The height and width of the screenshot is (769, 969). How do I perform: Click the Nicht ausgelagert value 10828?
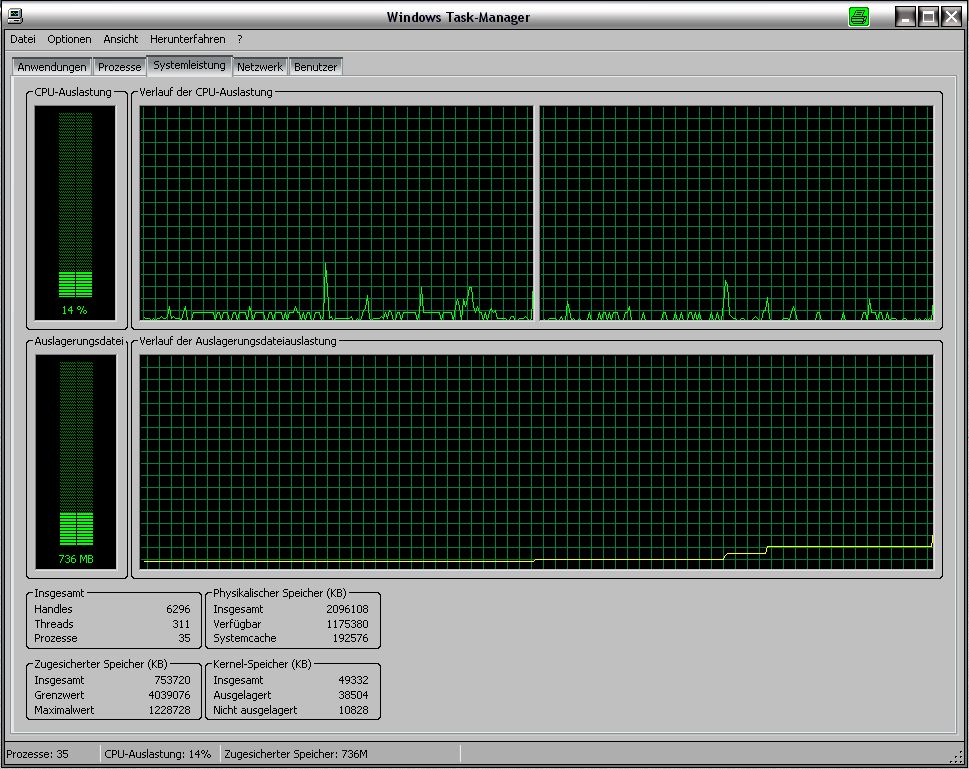click(353, 710)
